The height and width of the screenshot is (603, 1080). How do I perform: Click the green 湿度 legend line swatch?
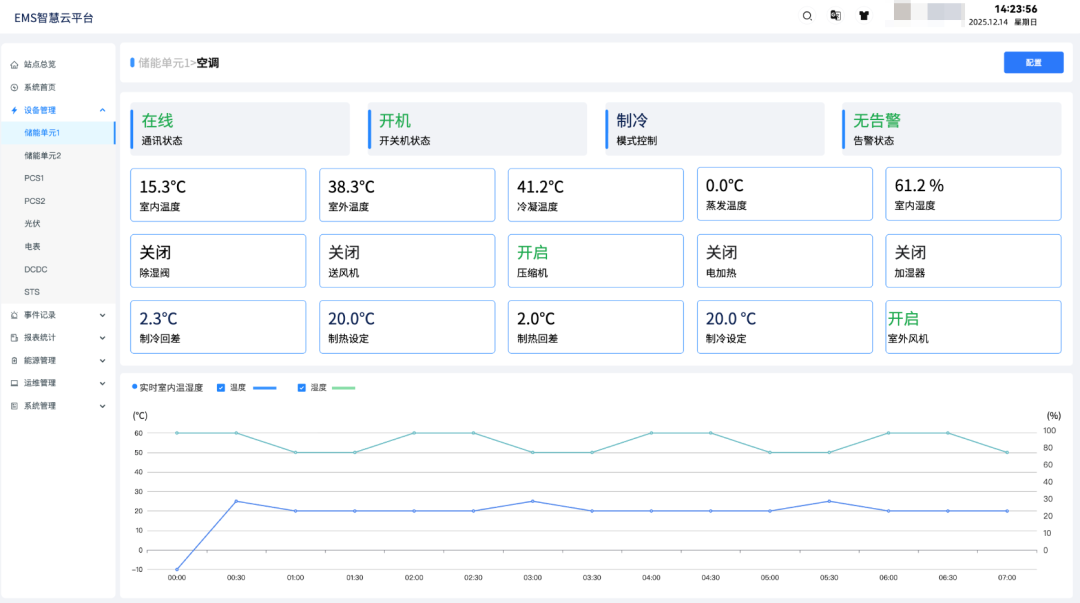point(343,387)
